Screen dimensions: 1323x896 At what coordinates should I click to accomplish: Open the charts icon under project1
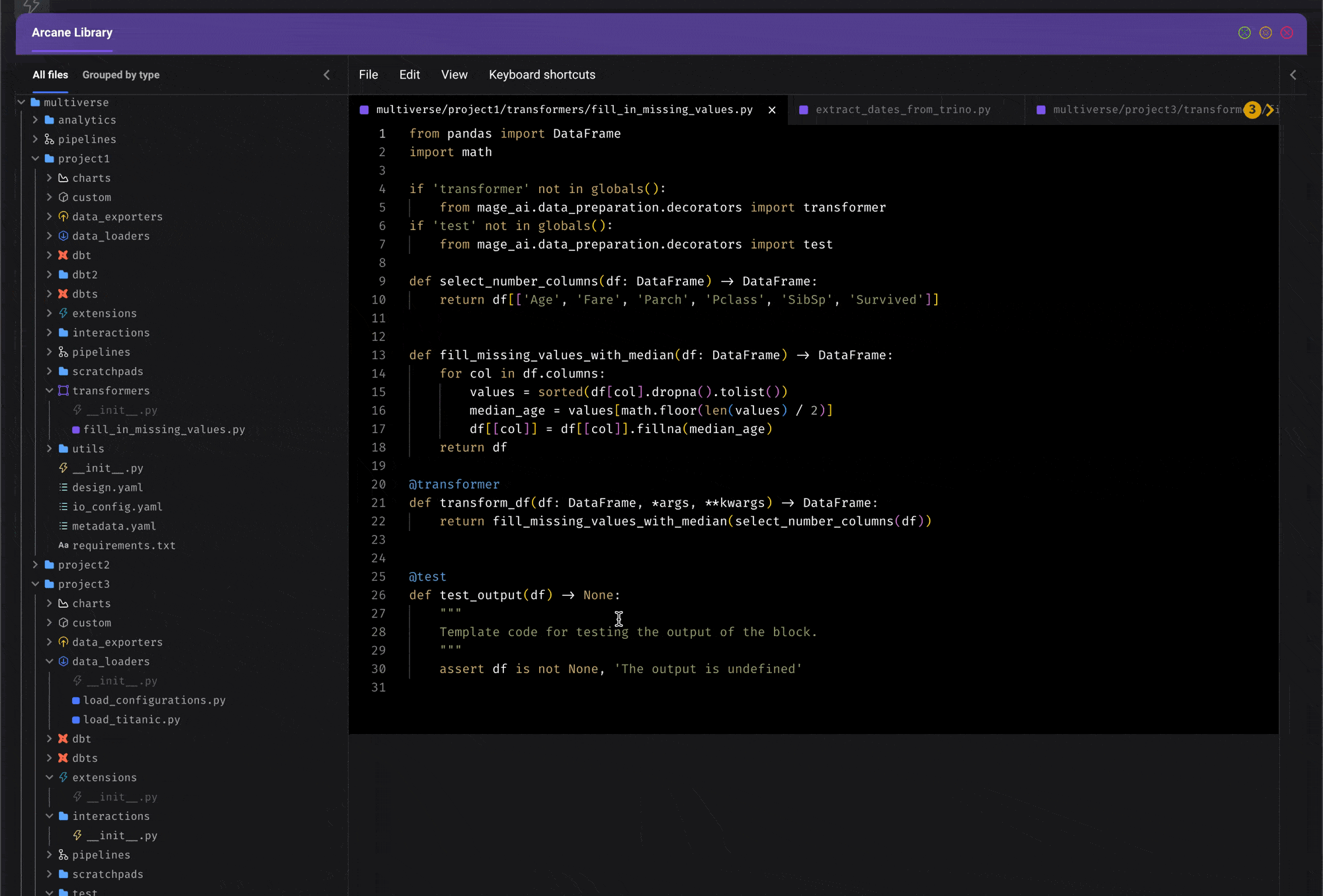click(x=64, y=178)
